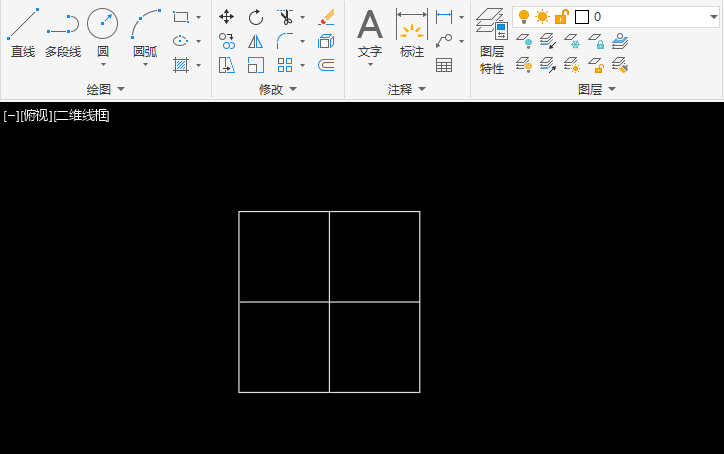Open linear dimension dropdown arrow
Screen dimensions: 724x454
point(461,18)
